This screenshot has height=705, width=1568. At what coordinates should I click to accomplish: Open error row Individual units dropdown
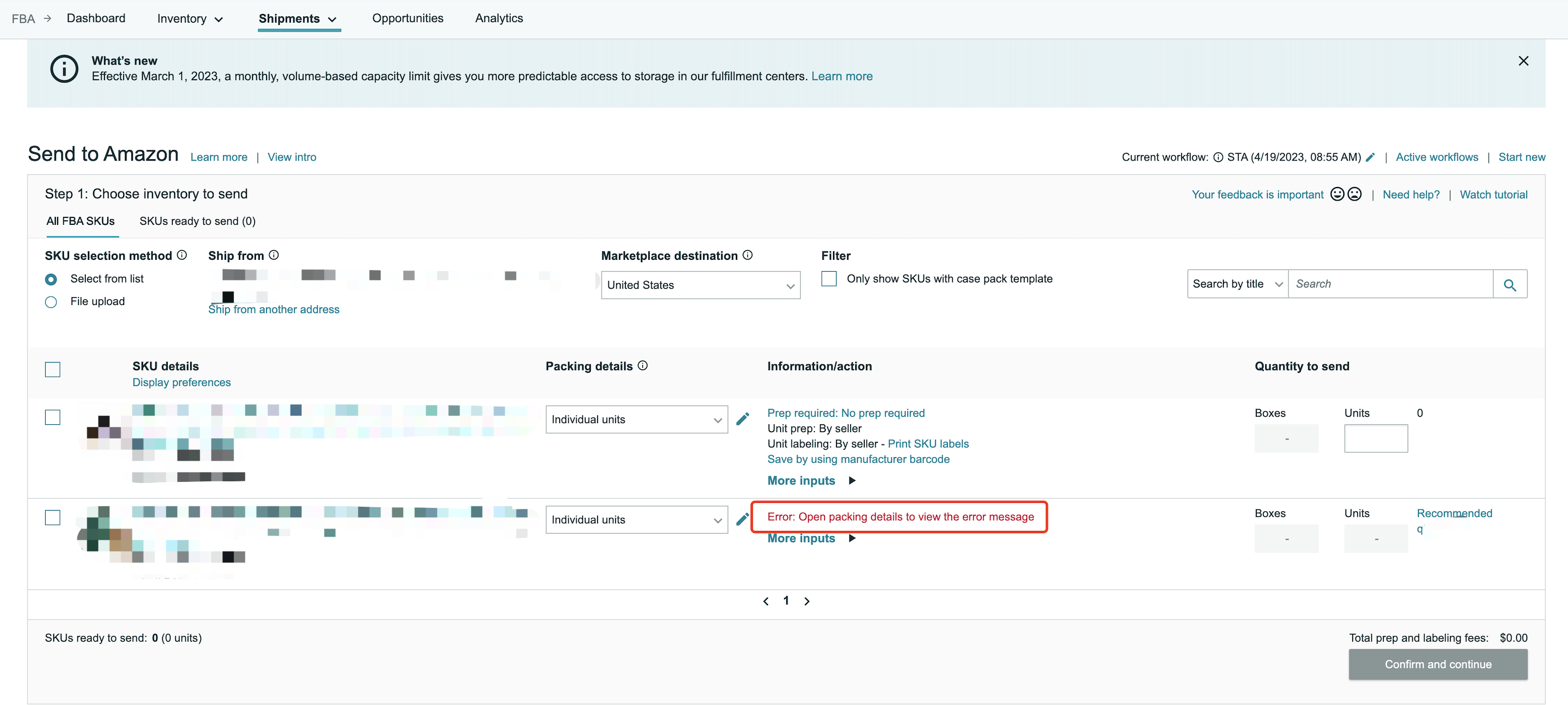[x=637, y=520]
